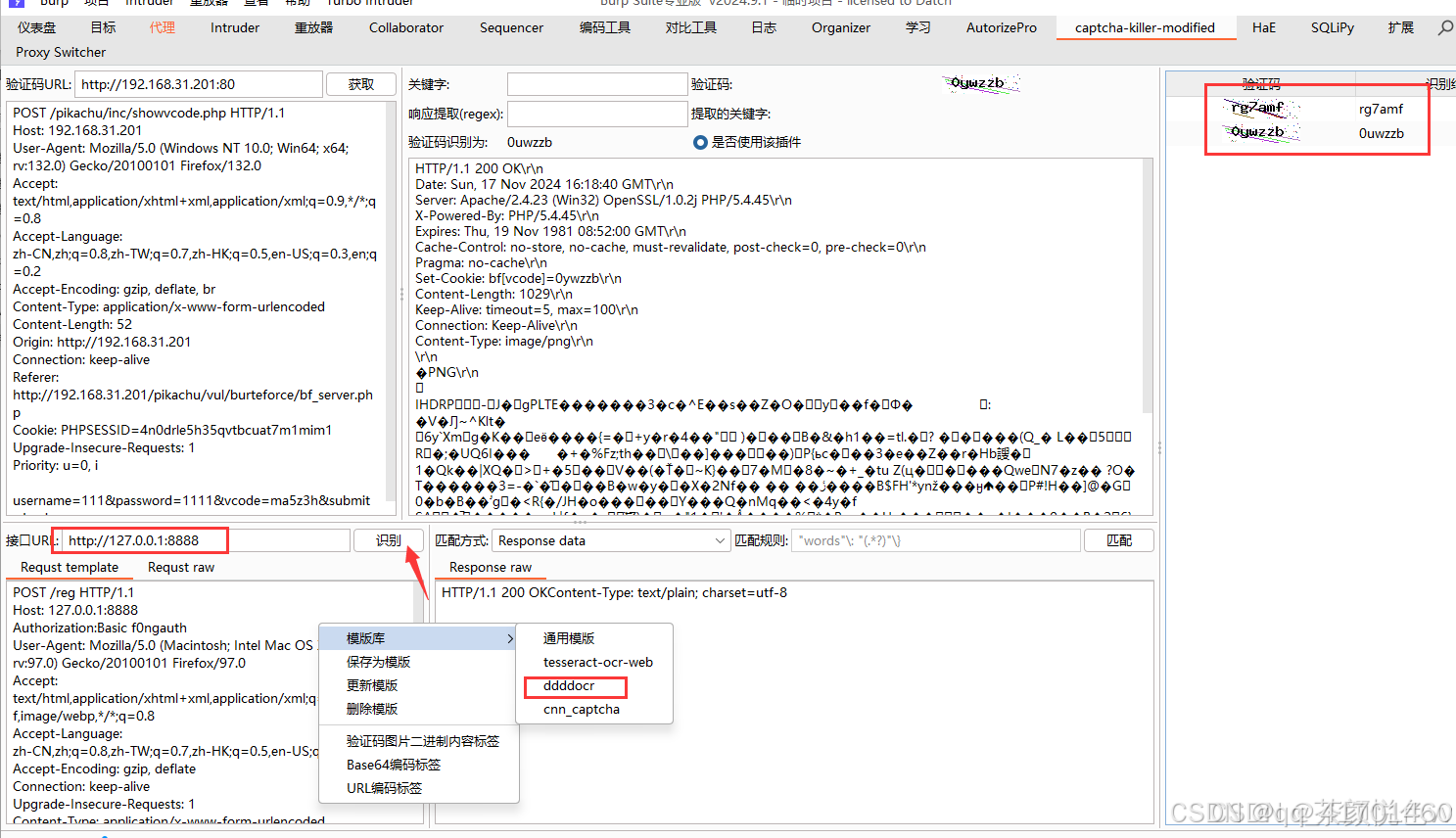
Task: Select the captcha-killer-modified tab
Action: pyautogui.click(x=1145, y=27)
